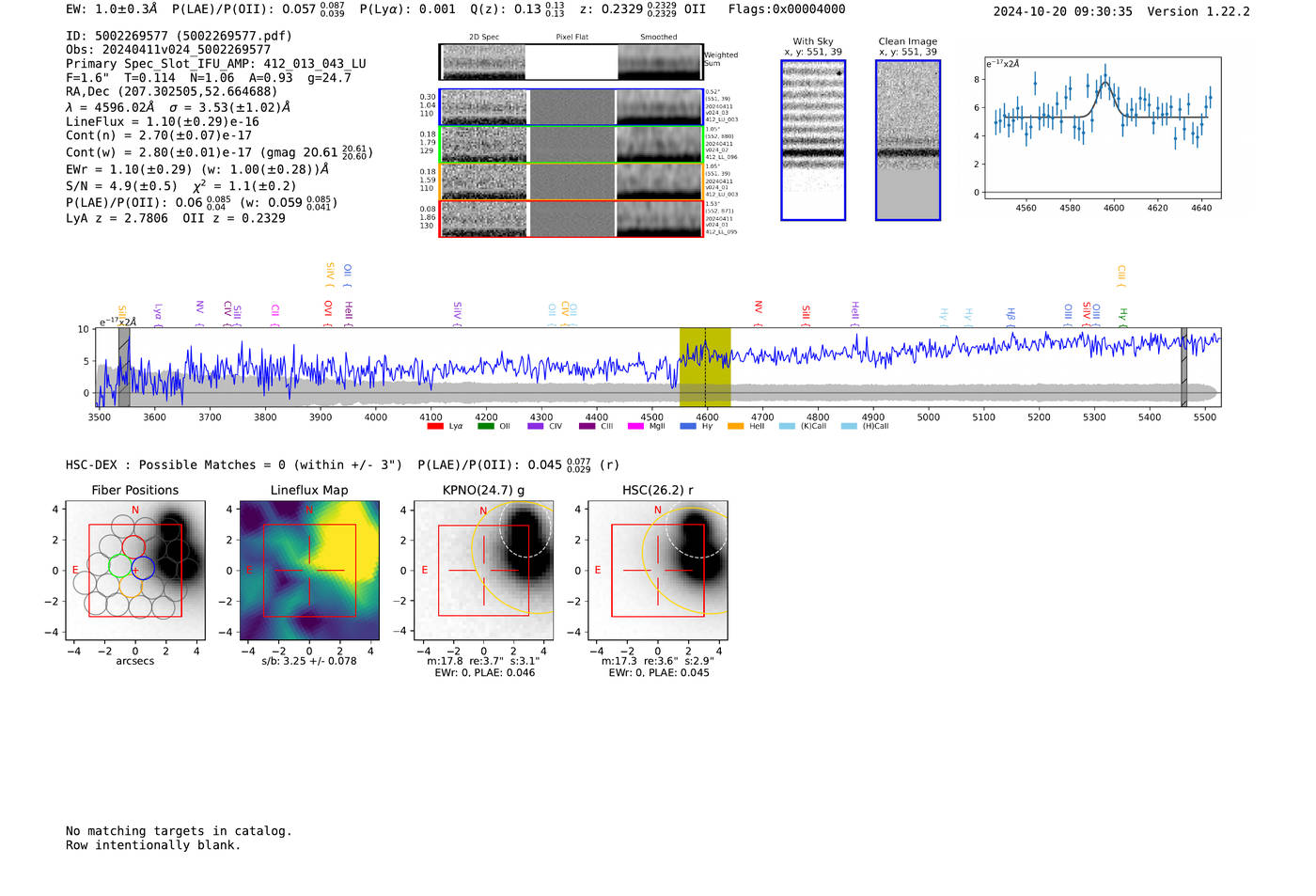Open the Lineflux Map panel
This screenshot has width=1316, height=896.
[x=309, y=571]
